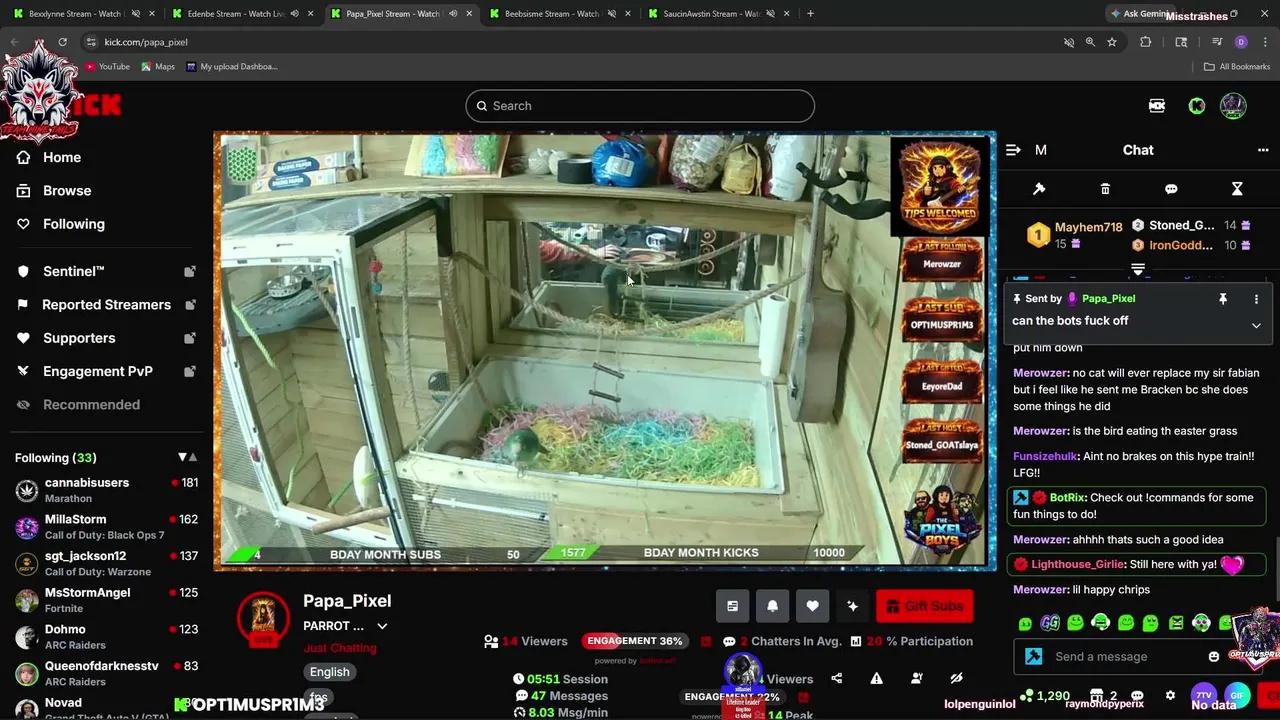Click the English language tag

tap(329, 672)
